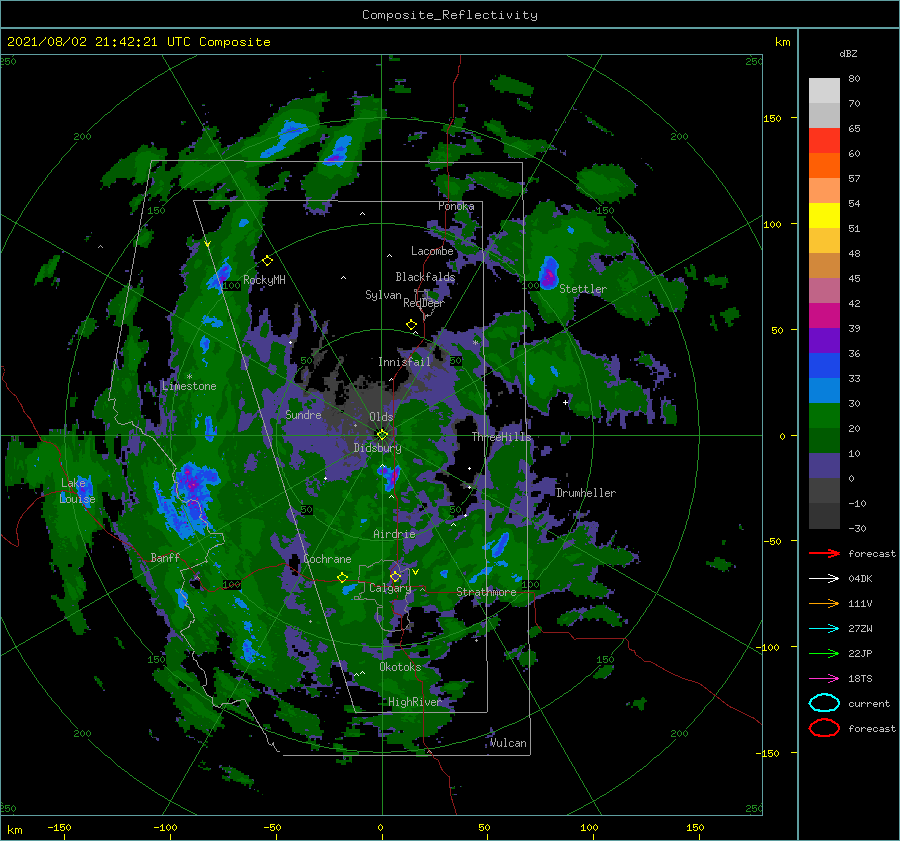Click the Innisfail label
This screenshot has height=841, width=900.
404,362
